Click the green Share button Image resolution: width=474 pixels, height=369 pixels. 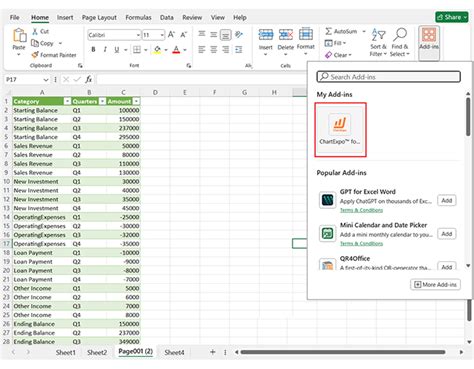pyautogui.click(x=452, y=17)
